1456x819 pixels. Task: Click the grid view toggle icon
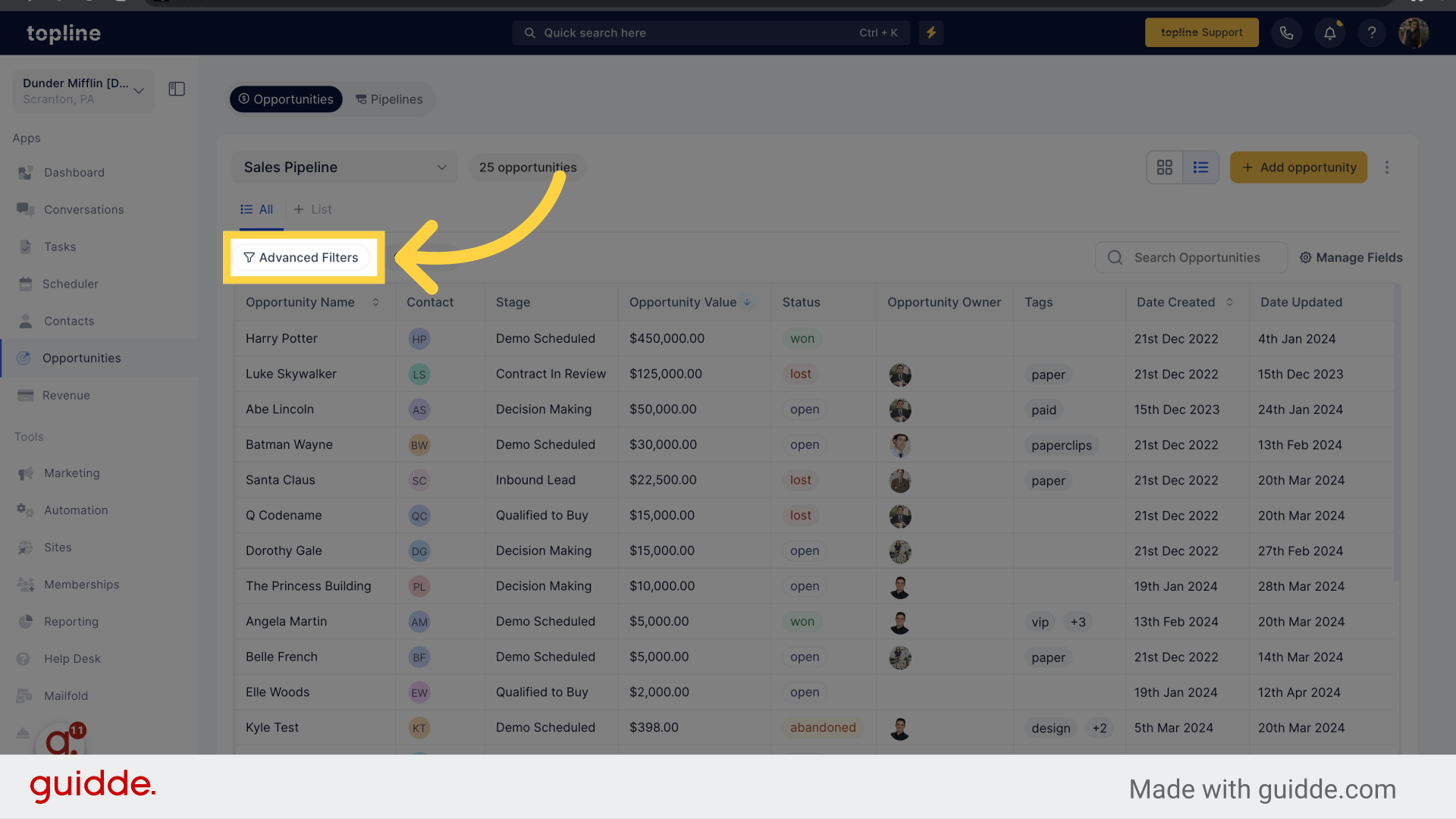[x=1164, y=167]
